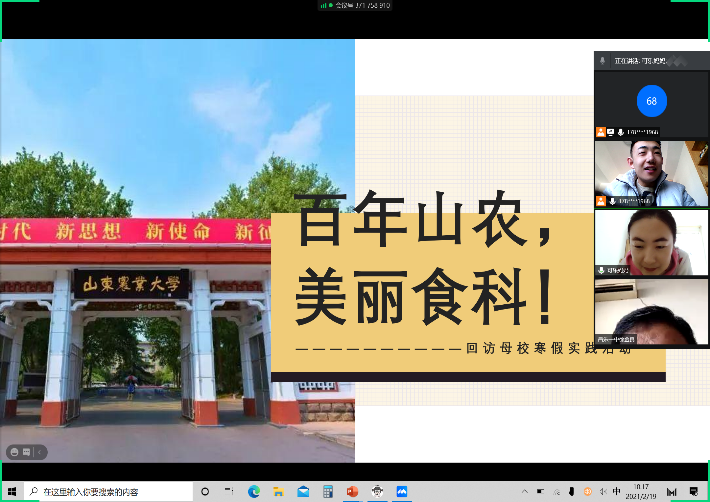710x502 pixels.
Task: Open Task View on the taskbar
Action: (229, 492)
